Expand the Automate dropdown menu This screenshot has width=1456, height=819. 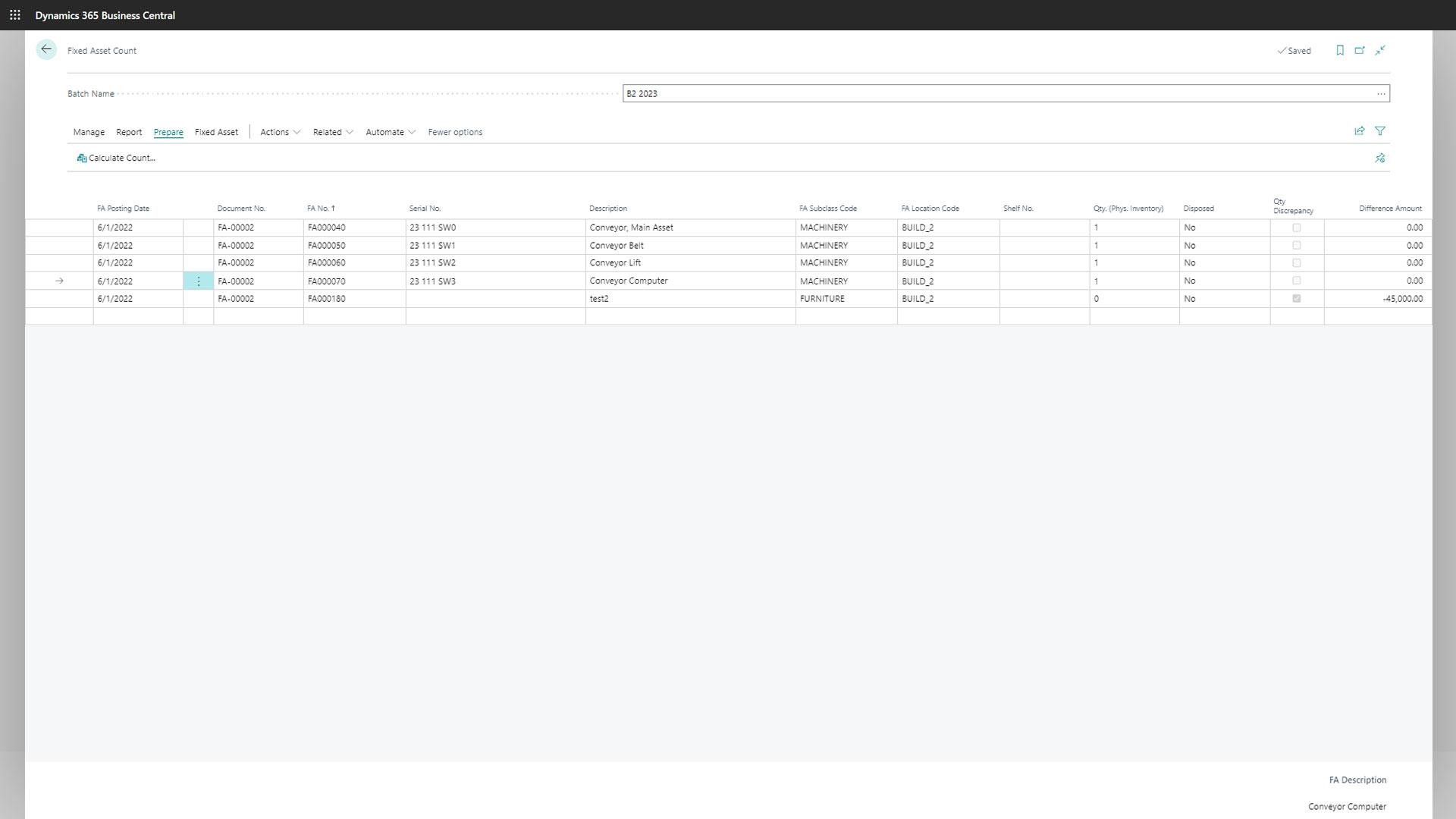coord(390,132)
